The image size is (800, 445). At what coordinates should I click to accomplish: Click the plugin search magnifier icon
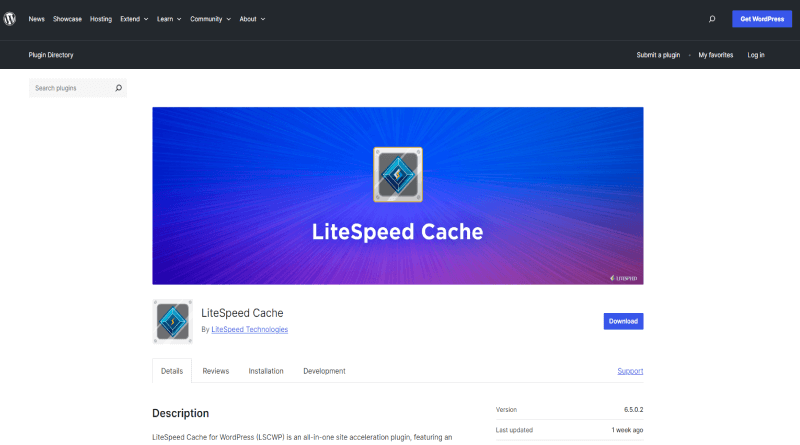click(118, 88)
